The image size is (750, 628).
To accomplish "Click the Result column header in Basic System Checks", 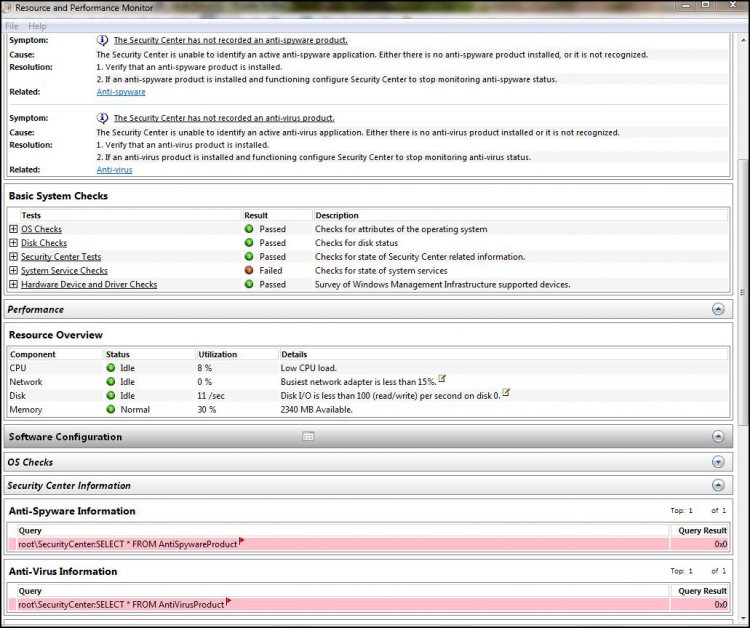I will tap(256, 216).
